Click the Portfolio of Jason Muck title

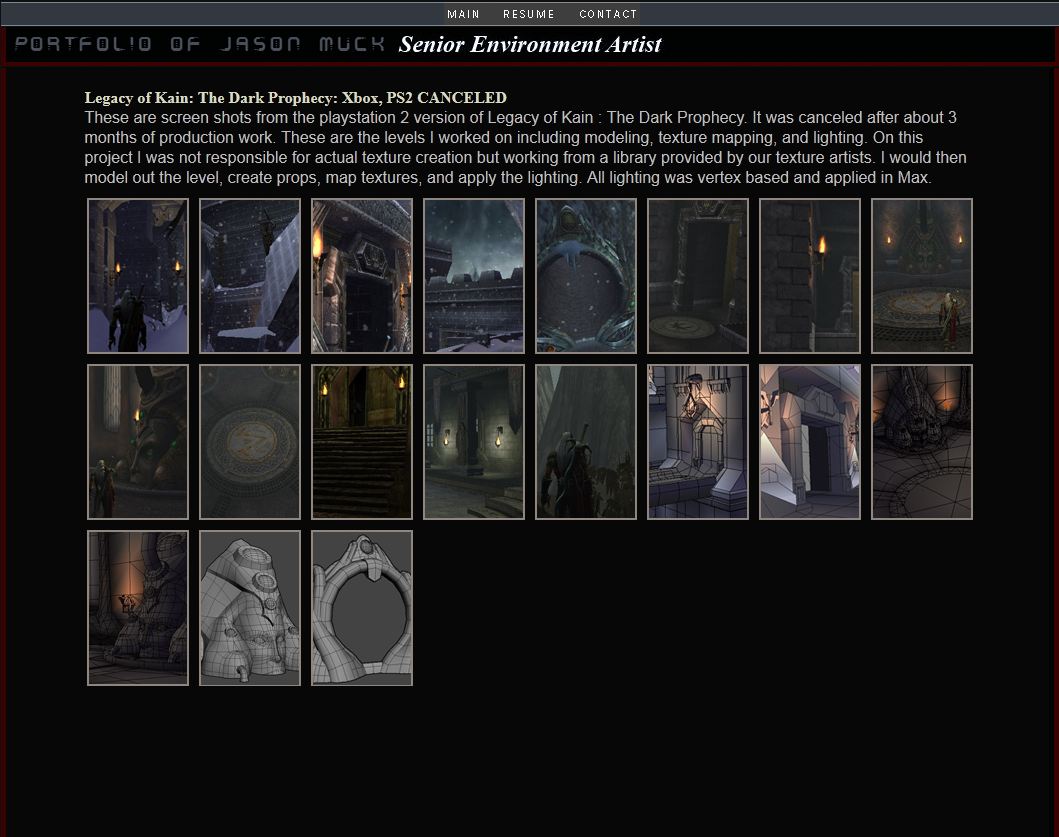(x=200, y=44)
